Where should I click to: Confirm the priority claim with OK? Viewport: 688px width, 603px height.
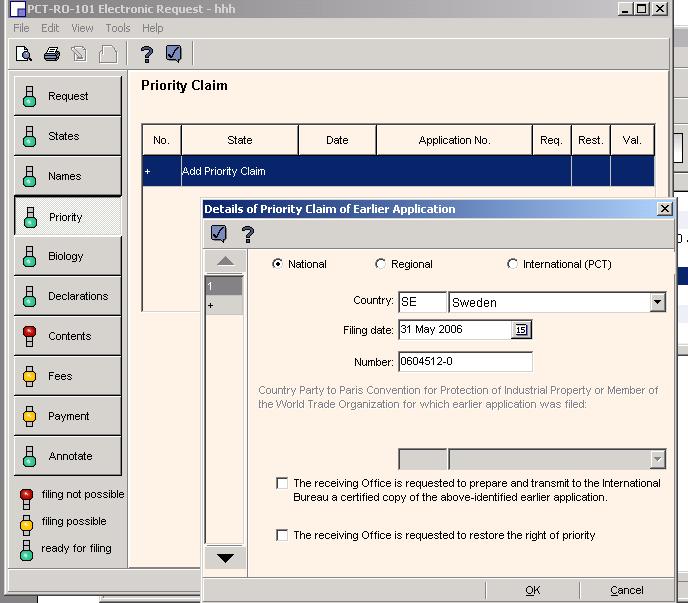point(533,590)
